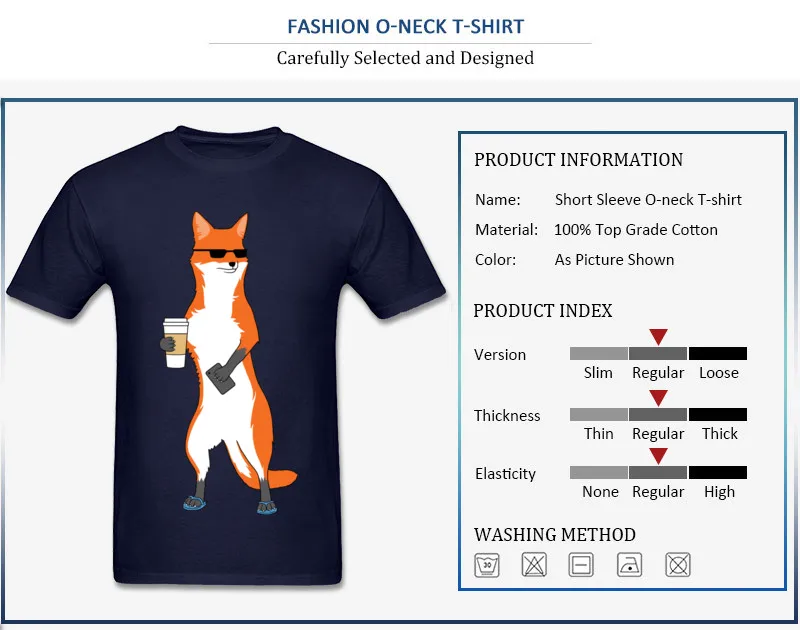800x630 pixels.
Task: Click the ironing care icon
Action: tap(630, 565)
